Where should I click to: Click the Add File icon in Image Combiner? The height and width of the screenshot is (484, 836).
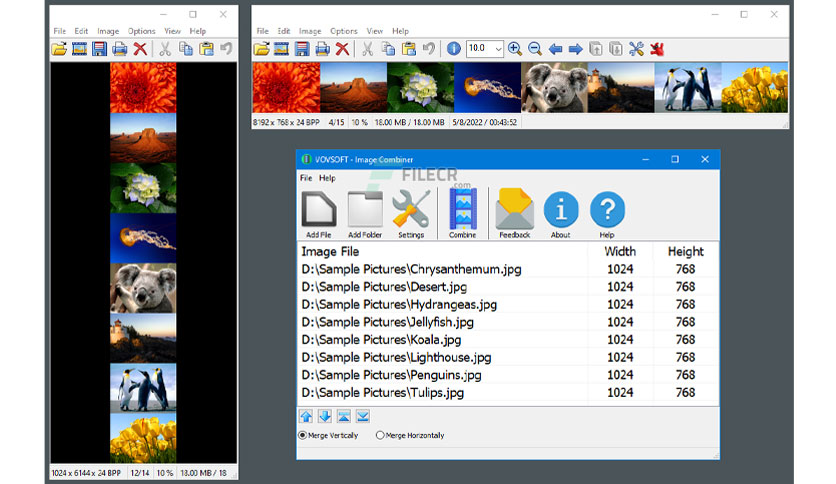[319, 209]
